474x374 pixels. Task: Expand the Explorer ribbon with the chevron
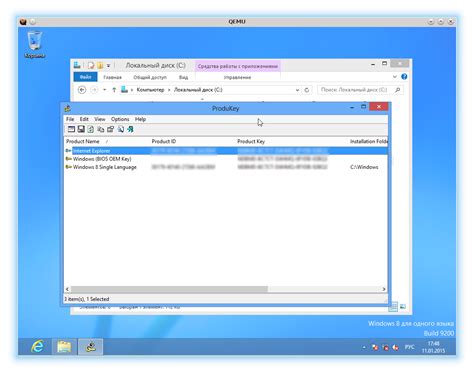click(395, 77)
